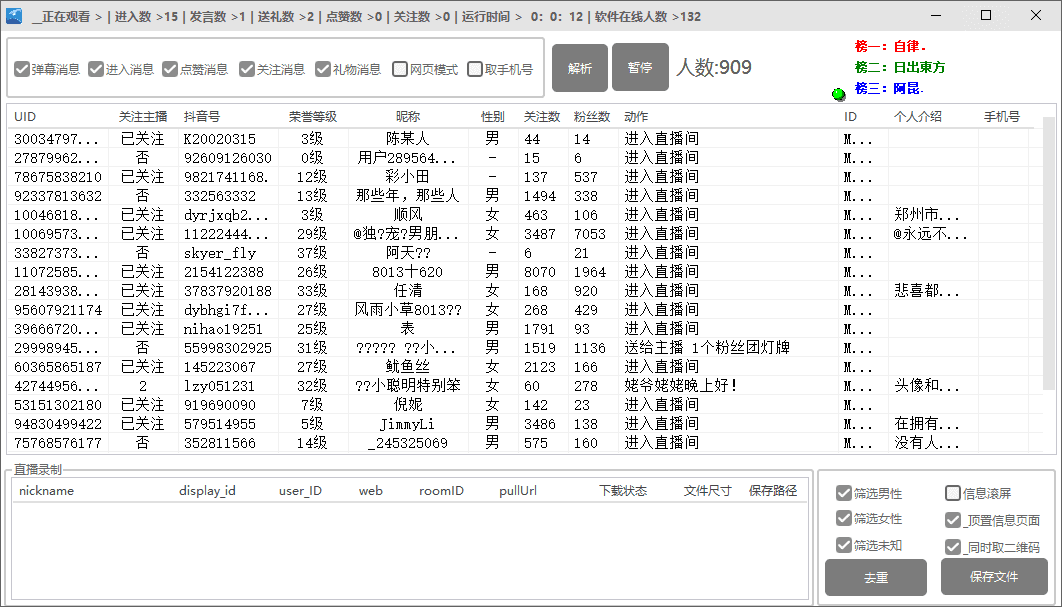Click the application icon in the title bar
Viewport: 1062px width, 607px height.
[x=12, y=15]
